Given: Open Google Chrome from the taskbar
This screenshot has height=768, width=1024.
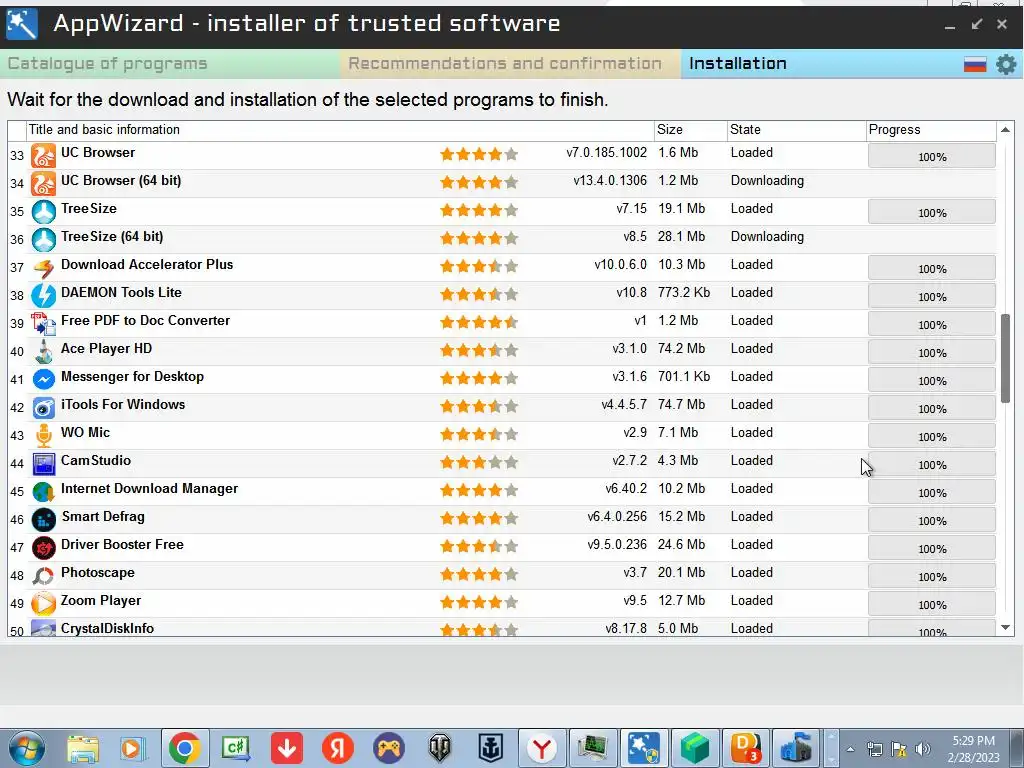Looking at the screenshot, I should click(x=185, y=748).
